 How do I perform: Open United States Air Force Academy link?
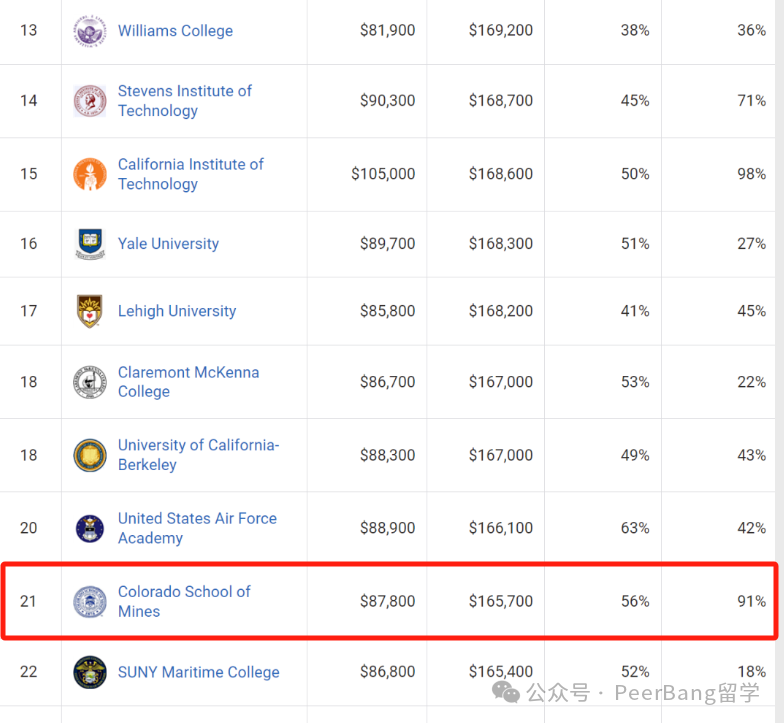197,528
